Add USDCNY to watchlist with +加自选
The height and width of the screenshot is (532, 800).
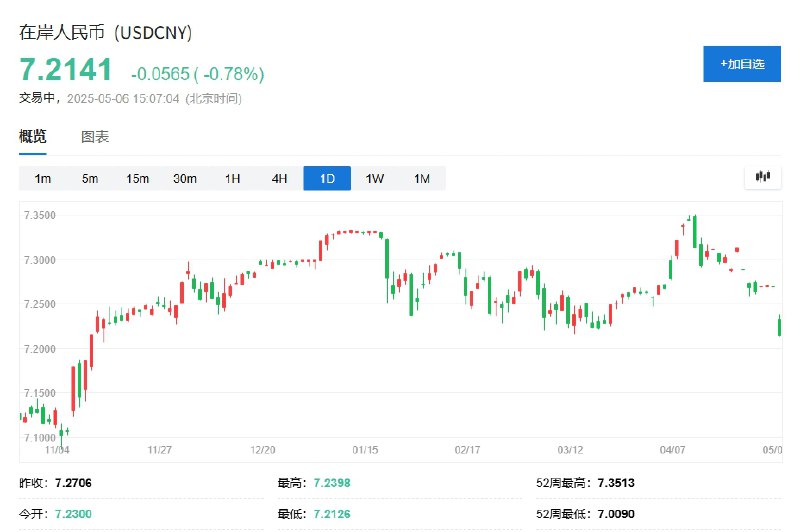coord(742,64)
